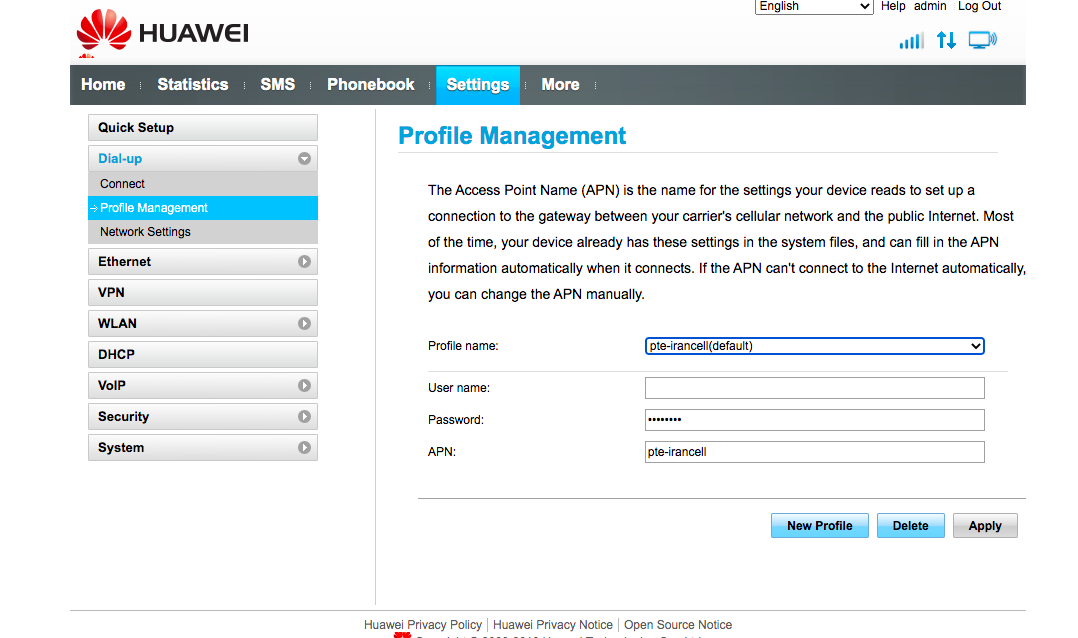Click the User name: field label
The height and width of the screenshot is (638, 1078).
tap(459, 388)
